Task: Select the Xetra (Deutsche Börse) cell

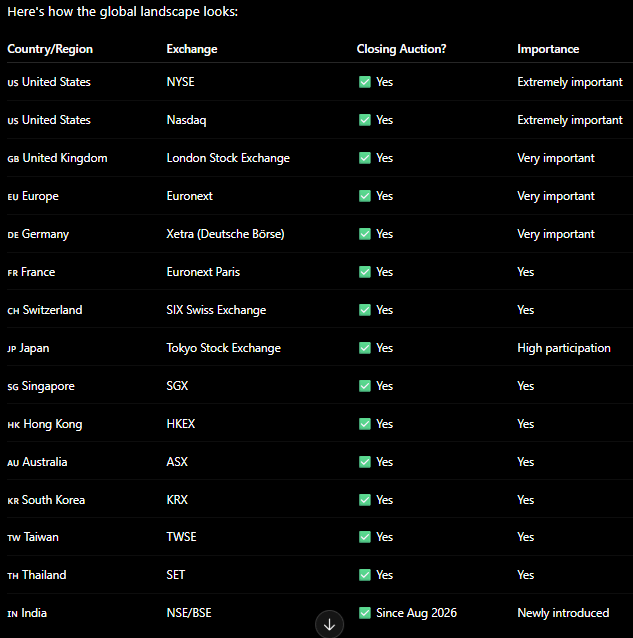Action: point(225,234)
